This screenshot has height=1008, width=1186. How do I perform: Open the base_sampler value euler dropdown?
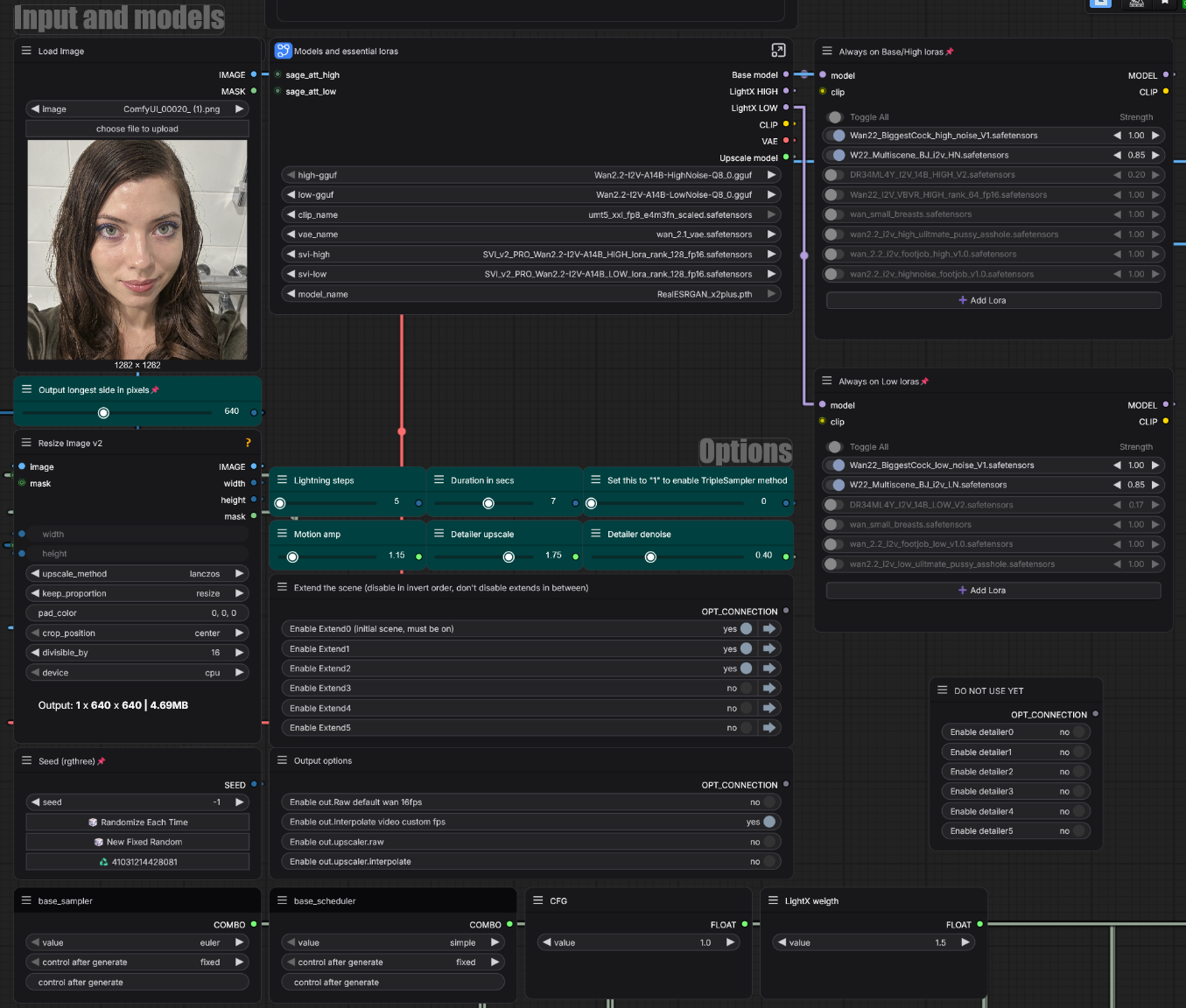(x=137, y=942)
